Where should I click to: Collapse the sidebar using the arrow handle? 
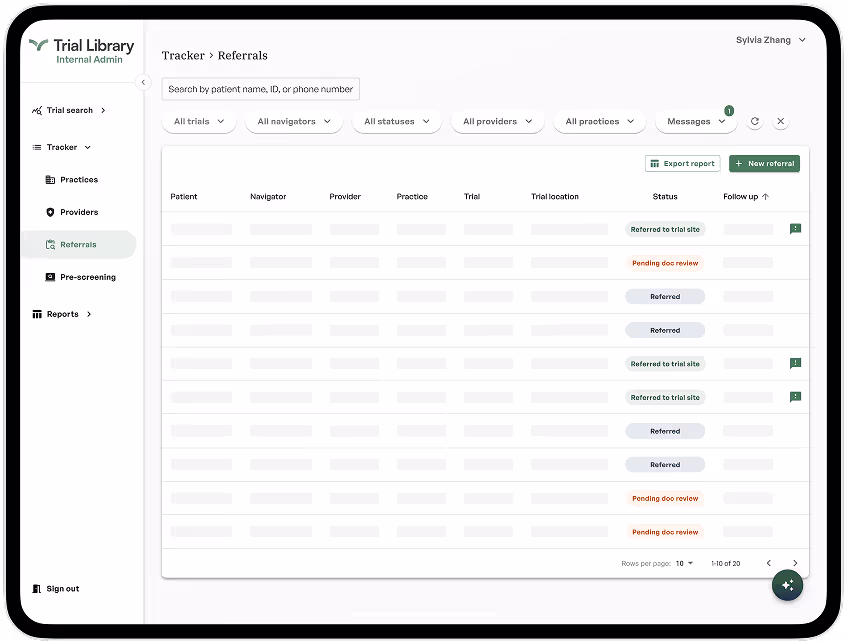[143, 82]
